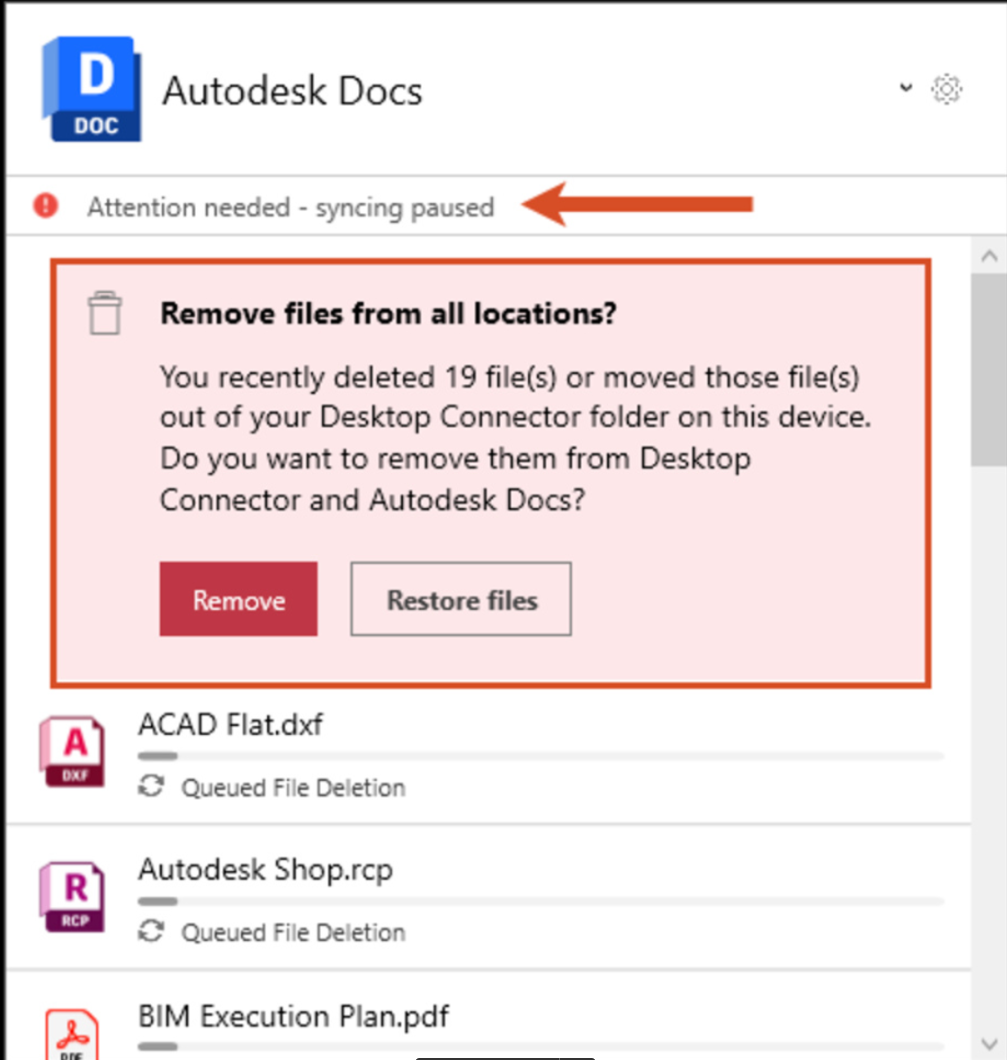Screen dimensions: 1007x1060
Task: Click the red attention warning icon
Action: tap(44, 207)
